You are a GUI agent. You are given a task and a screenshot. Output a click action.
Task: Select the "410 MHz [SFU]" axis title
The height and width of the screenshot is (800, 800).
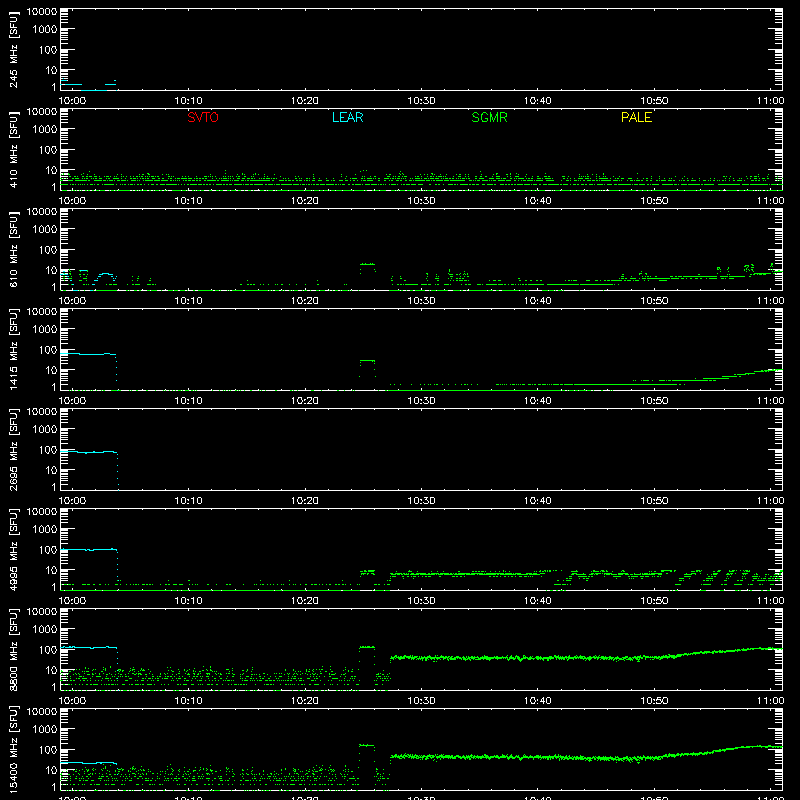tap(13, 149)
